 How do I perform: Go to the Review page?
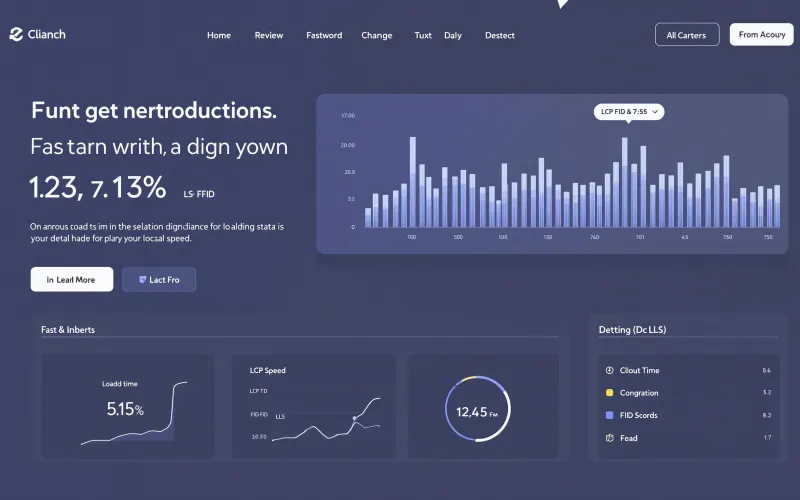tap(269, 35)
